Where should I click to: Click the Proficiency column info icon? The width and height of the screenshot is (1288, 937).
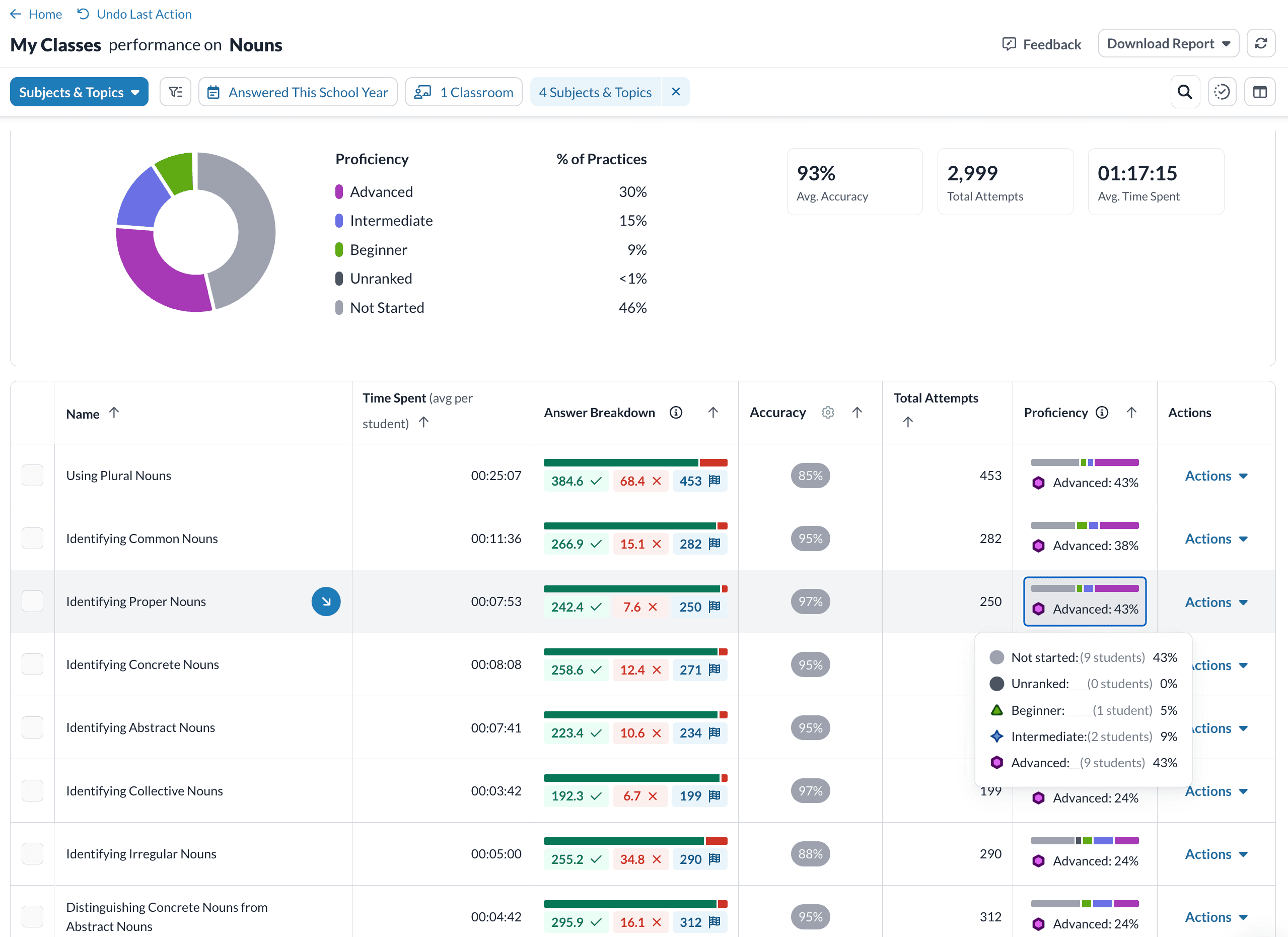coord(1102,413)
